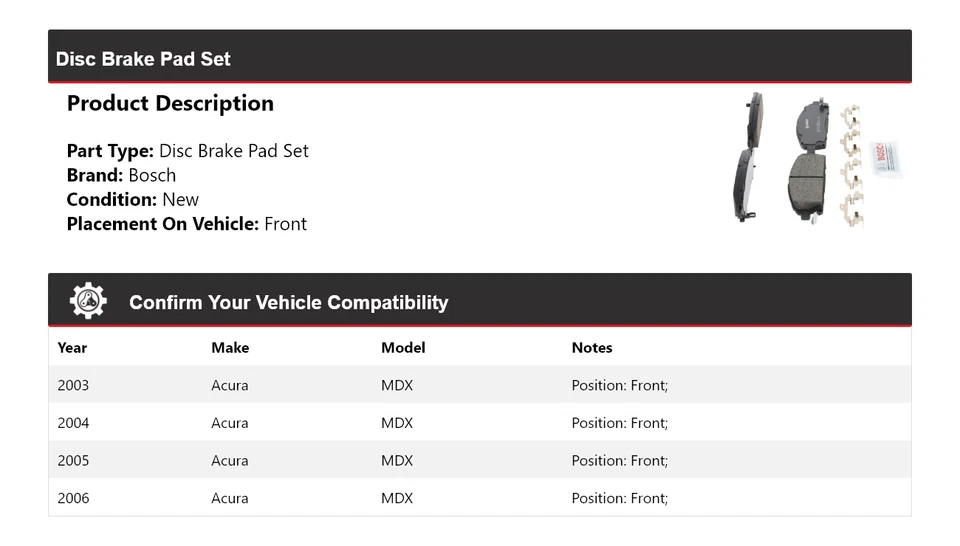Click the Part Type: Disc Brake Pad Set line
Image resolution: width=960 pixels, height=546 pixels.
click(x=188, y=151)
